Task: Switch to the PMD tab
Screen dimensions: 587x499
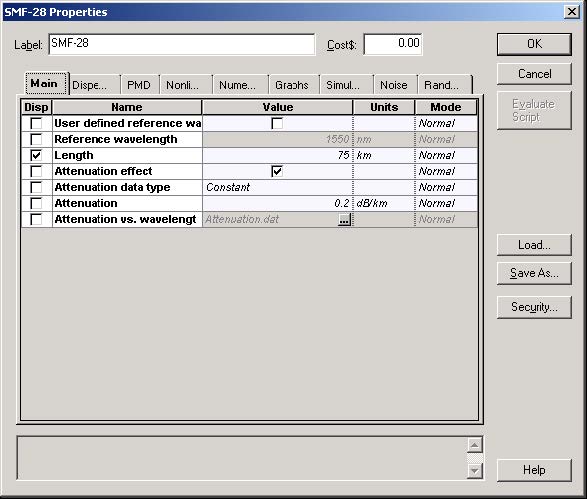Action: 139,85
